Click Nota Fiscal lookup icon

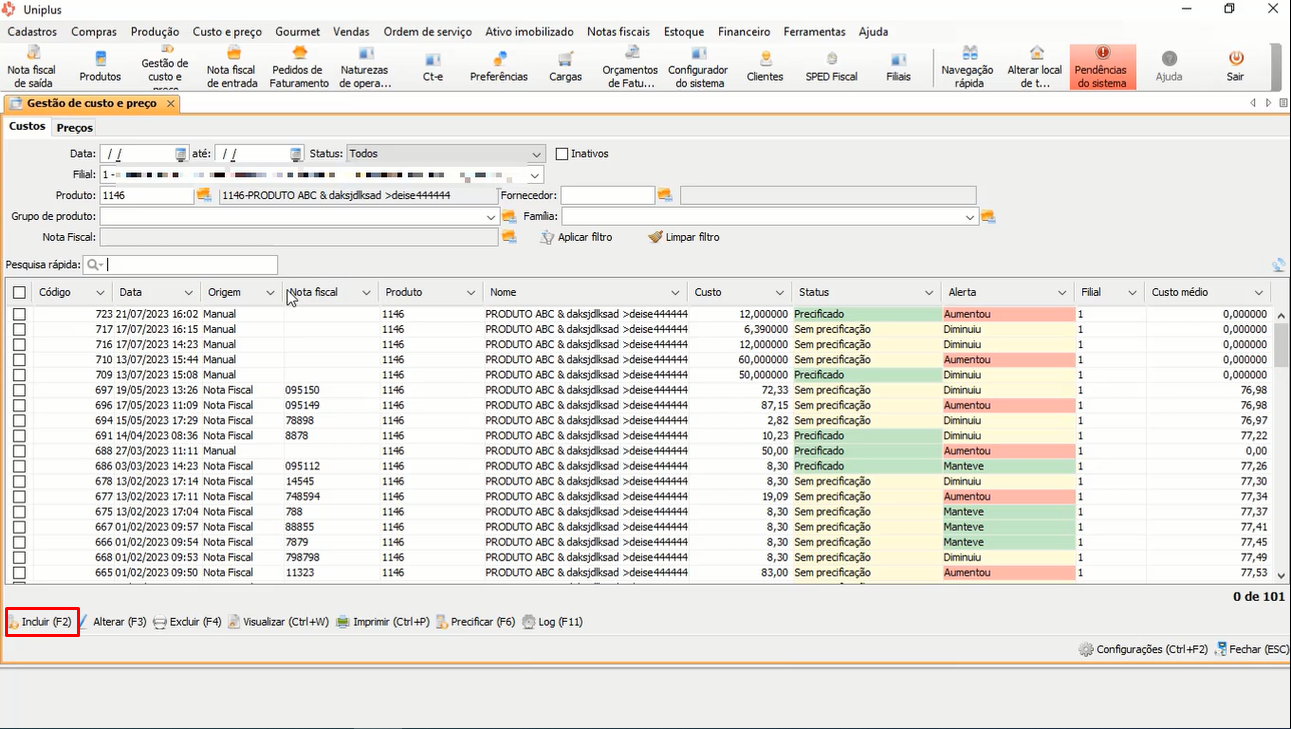point(509,237)
